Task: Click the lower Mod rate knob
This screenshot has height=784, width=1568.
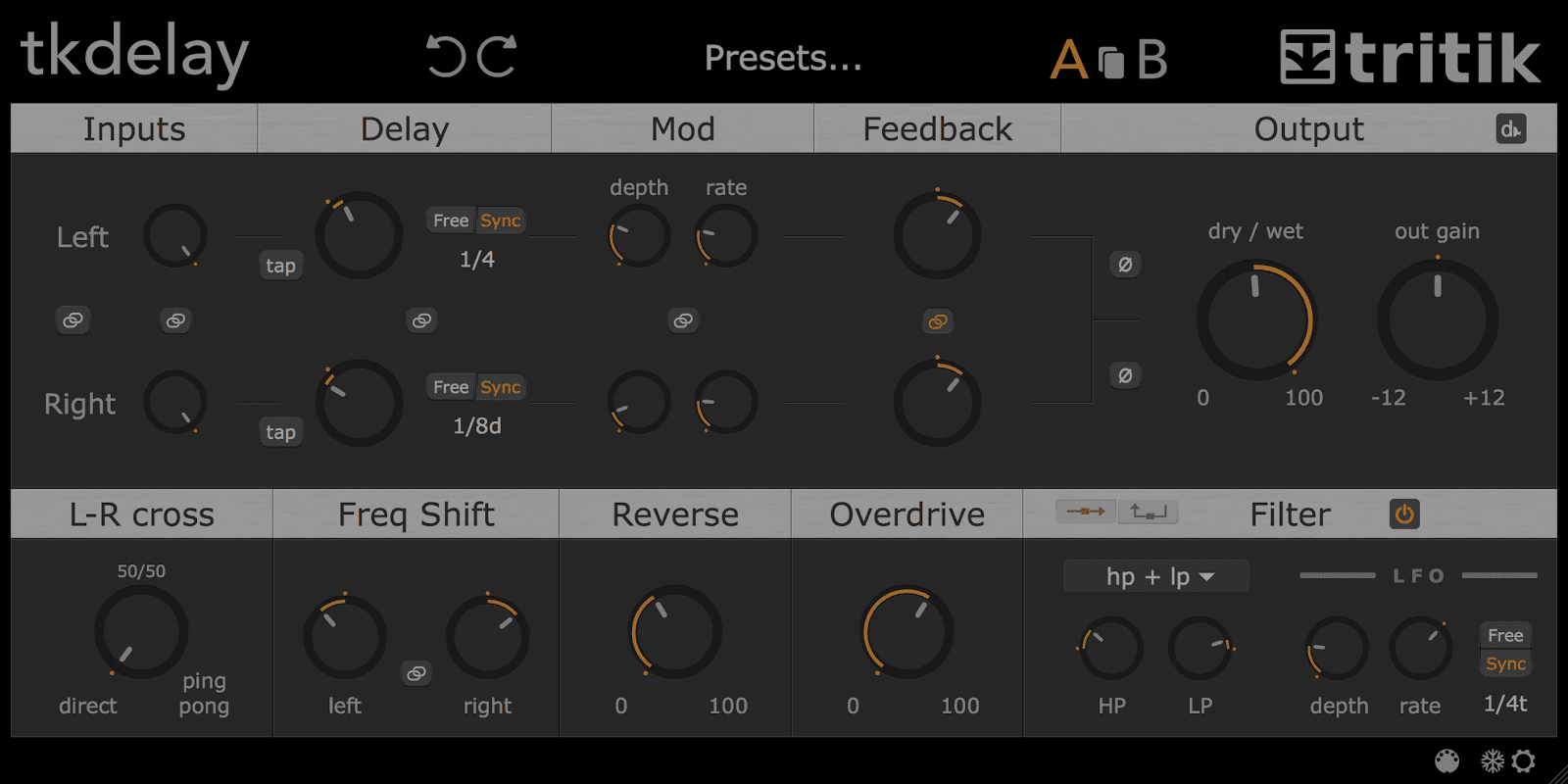Action: coord(726,403)
